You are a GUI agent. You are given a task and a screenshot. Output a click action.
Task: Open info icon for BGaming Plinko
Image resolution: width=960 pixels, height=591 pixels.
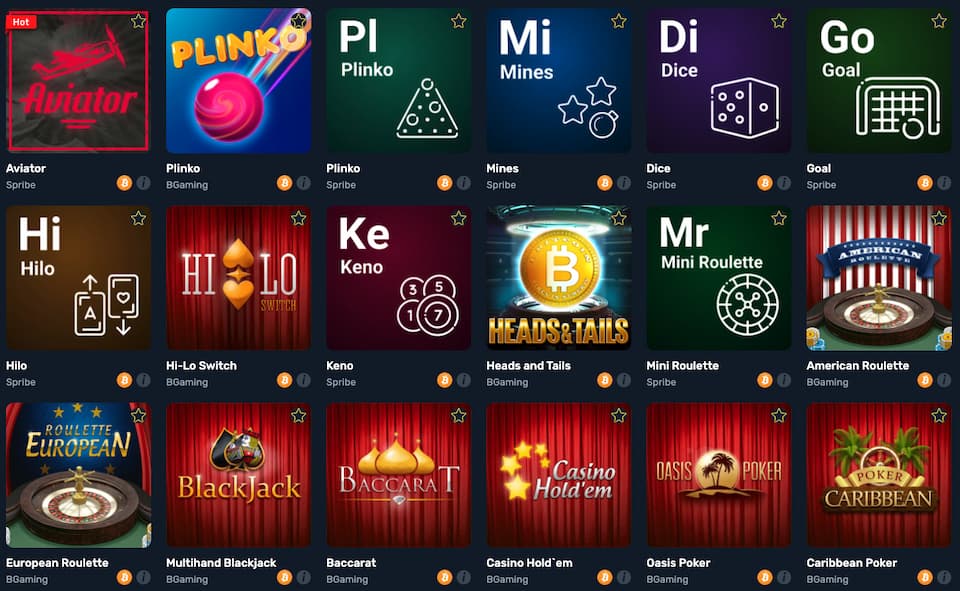304,183
